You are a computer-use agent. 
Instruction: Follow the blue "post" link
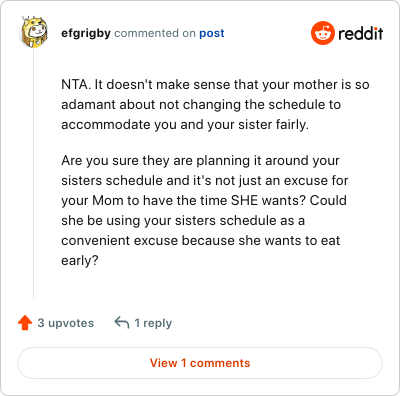click(212, 34)
